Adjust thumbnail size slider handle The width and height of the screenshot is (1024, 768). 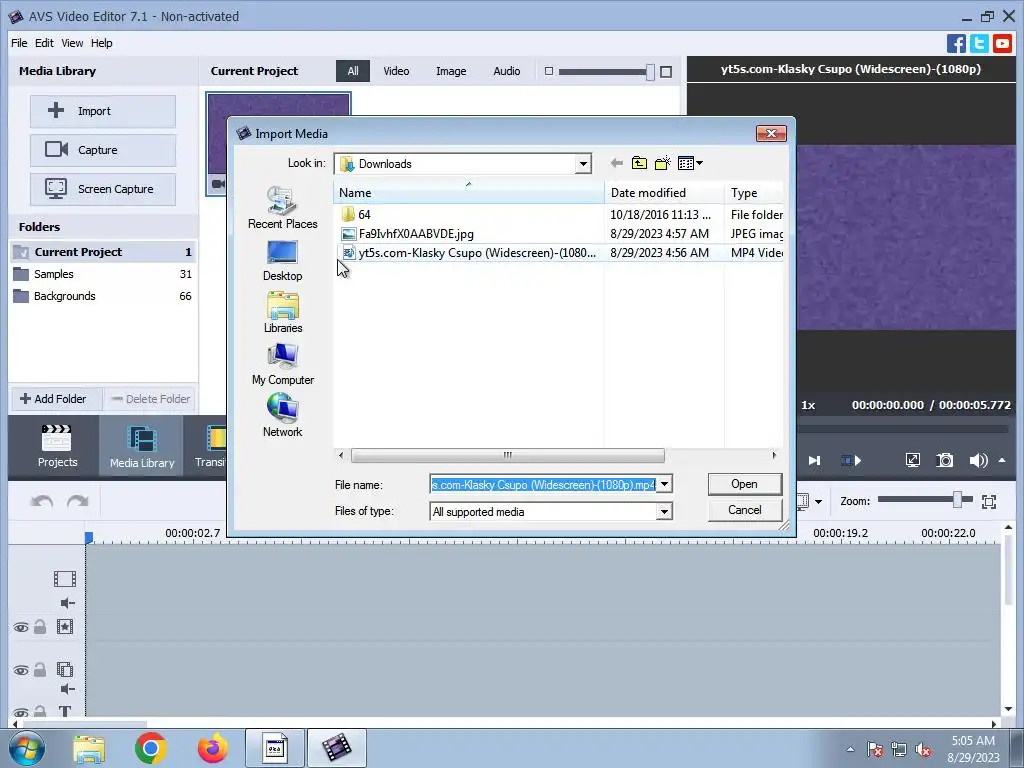(x=650, y=72)
